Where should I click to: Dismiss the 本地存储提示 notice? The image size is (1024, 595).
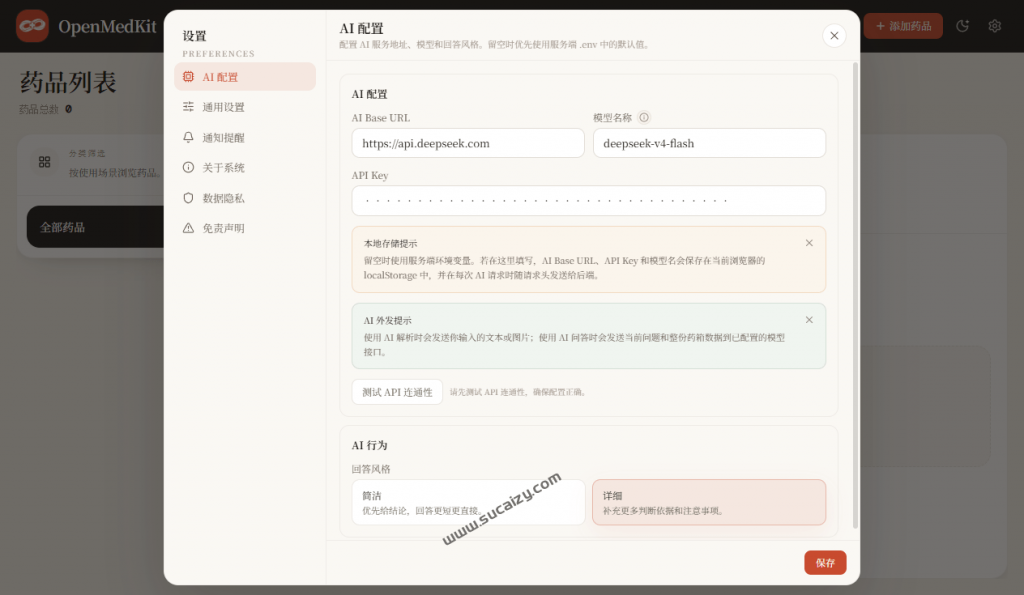[809, 243]
